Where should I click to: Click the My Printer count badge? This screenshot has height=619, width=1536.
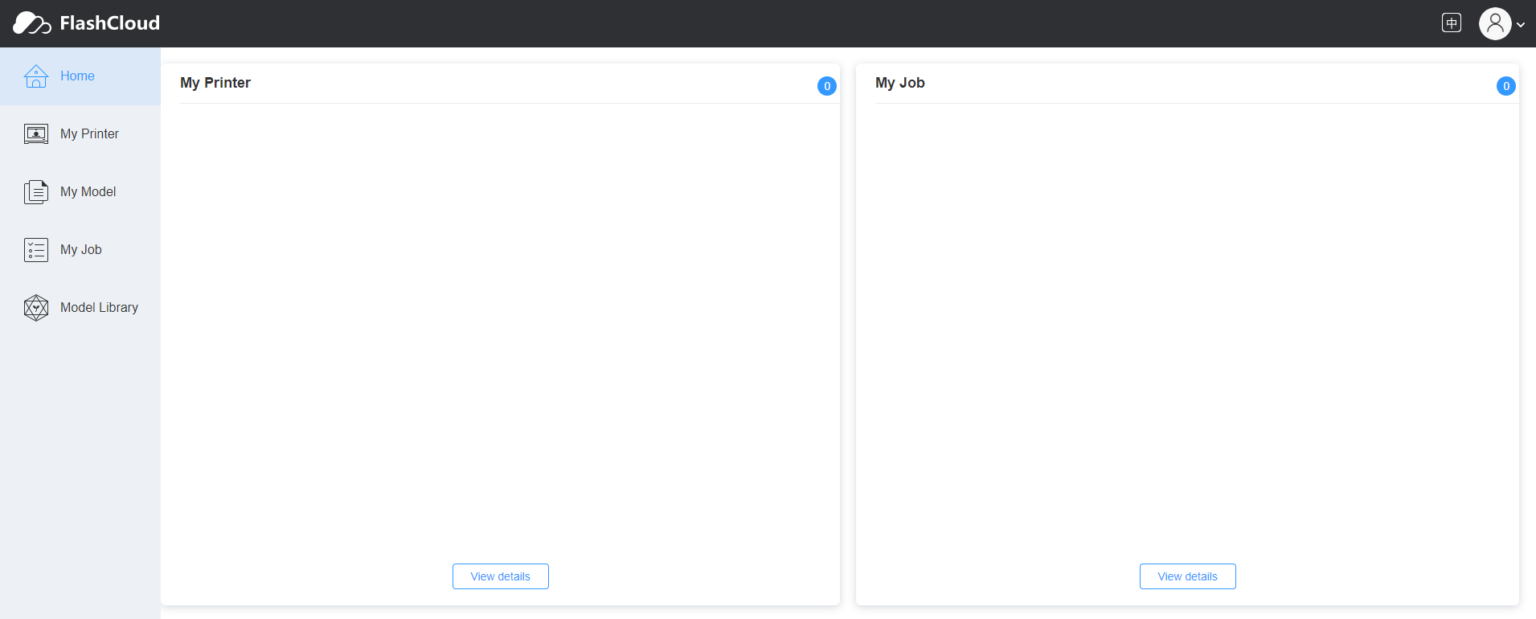[827, 86]
